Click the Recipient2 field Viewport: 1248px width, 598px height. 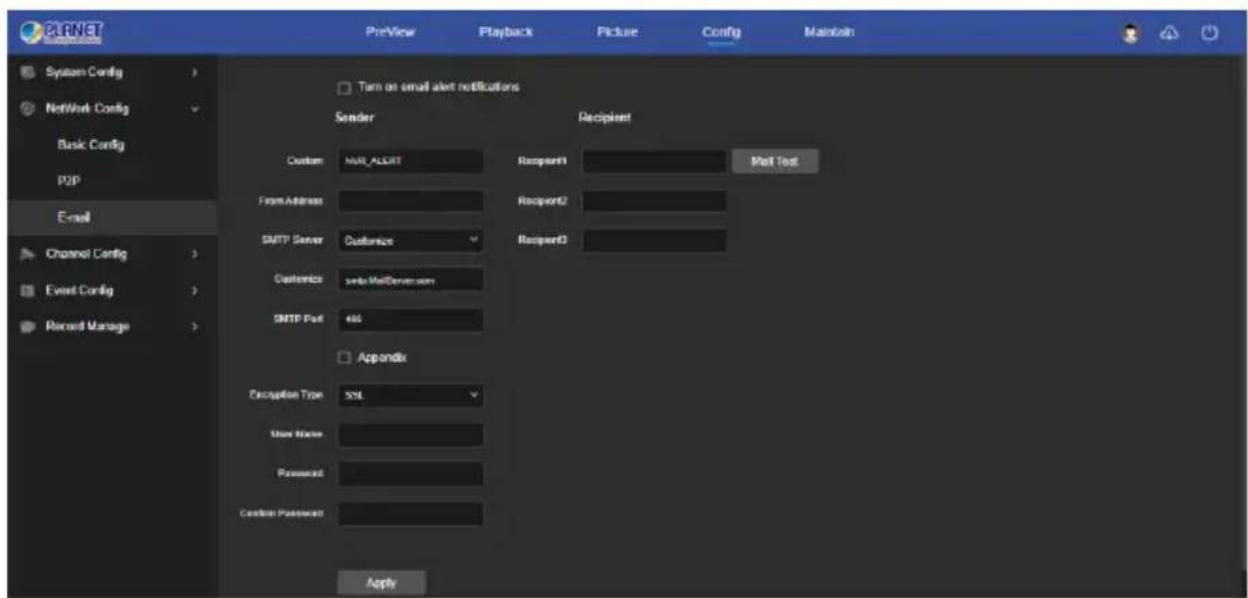pos(653,201)
